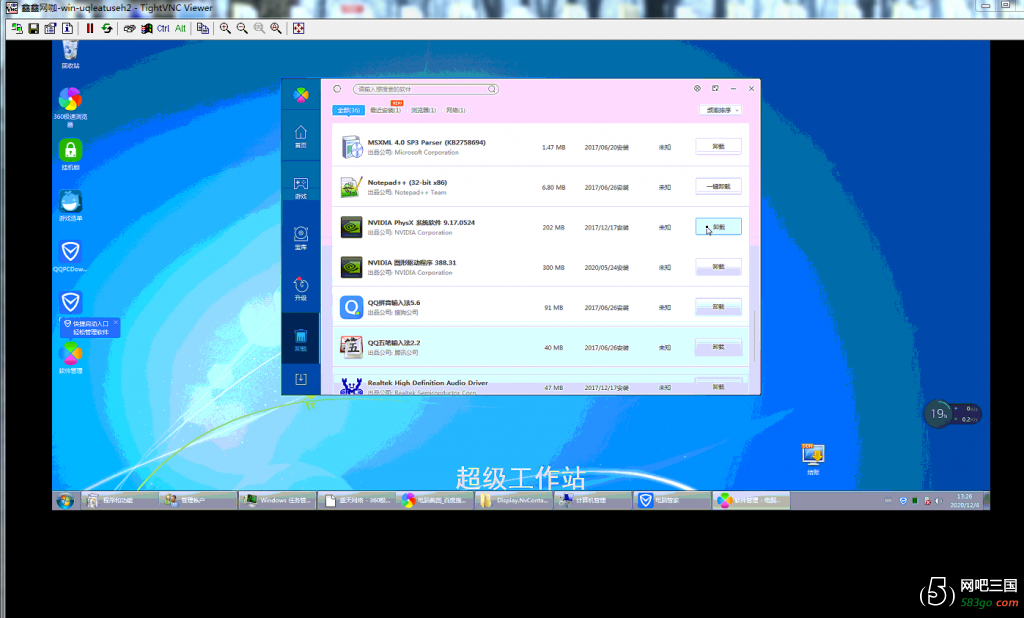The image size is (1024, 618).
Task: Uninstall NVIDIA graphics driver 388.31
Action: (718, 267)
